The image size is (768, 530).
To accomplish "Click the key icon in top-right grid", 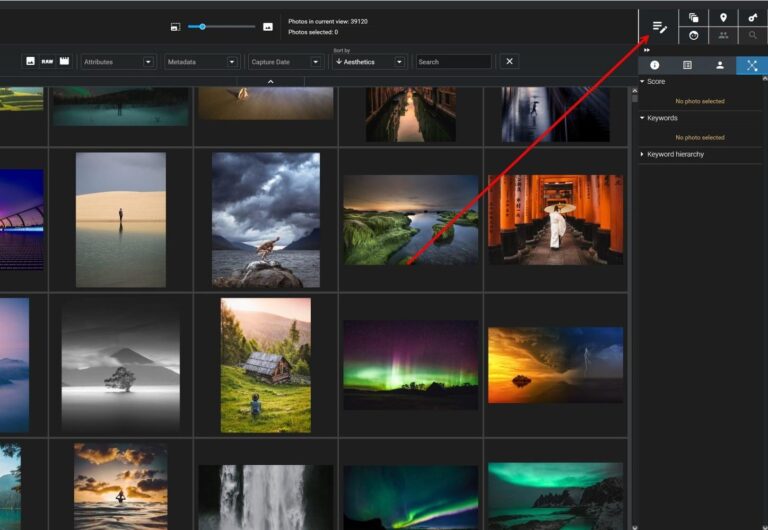I will click(x=752, y=18).
